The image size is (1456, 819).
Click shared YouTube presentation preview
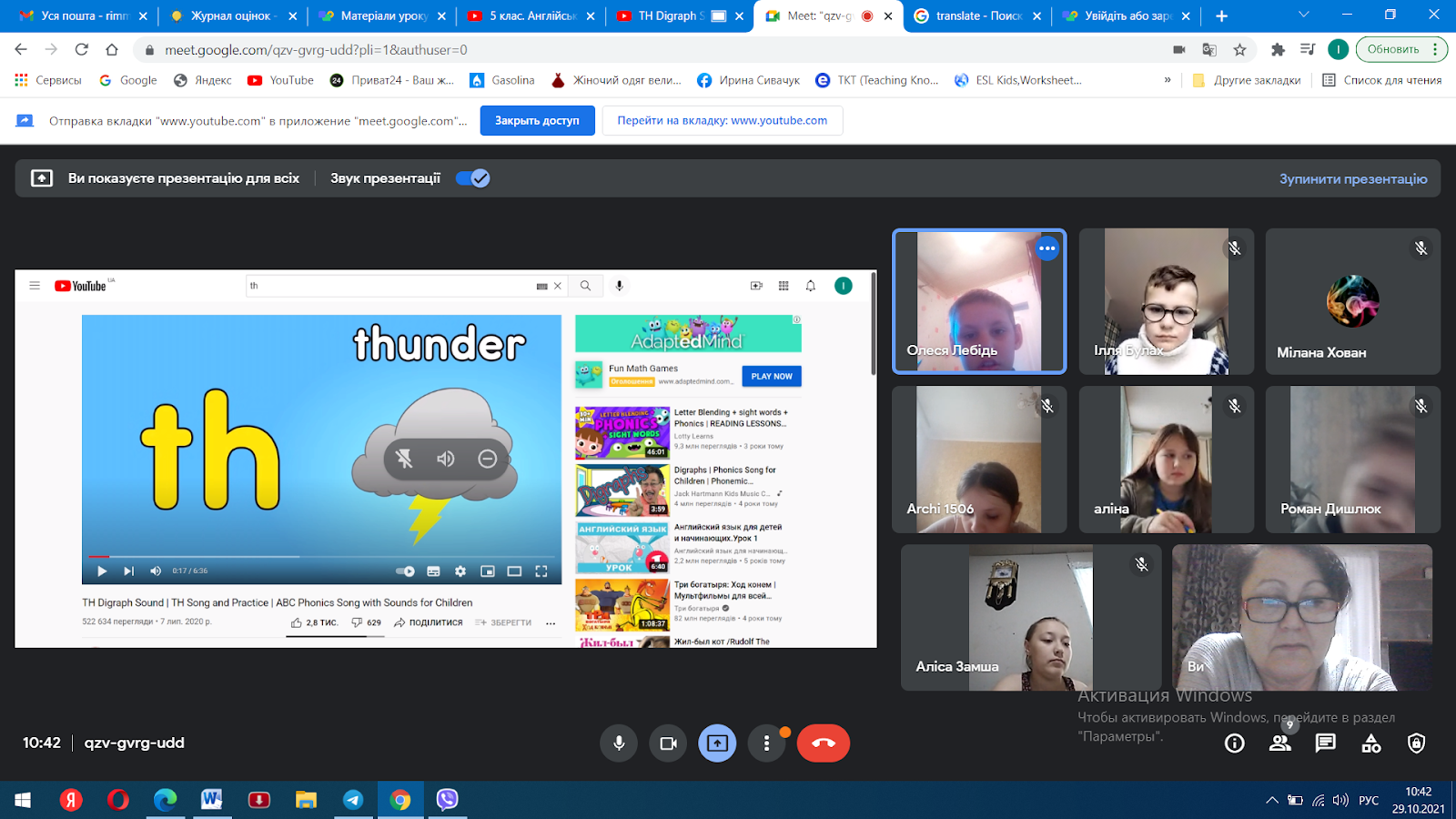446,459
